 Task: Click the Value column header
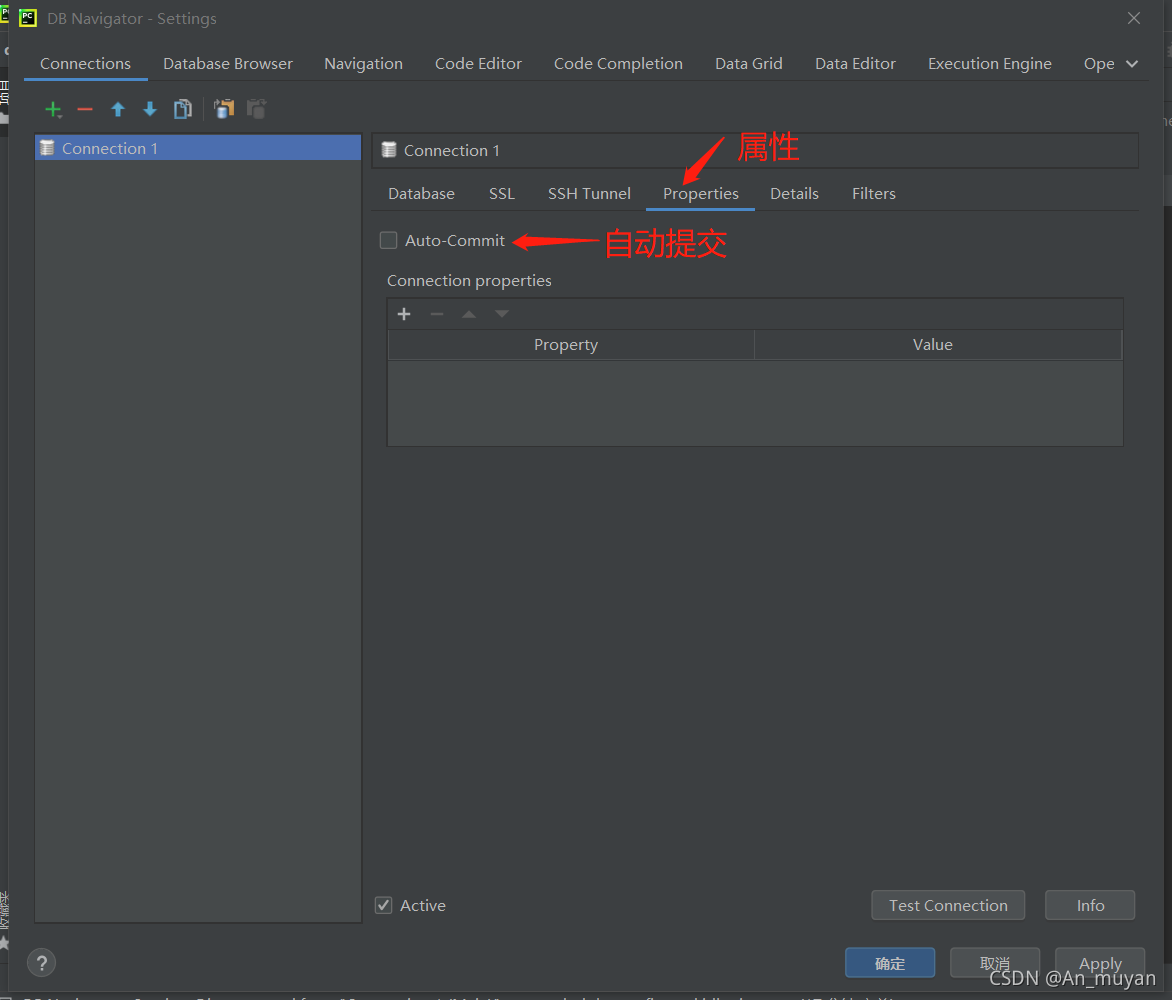pyautogui.click(x=938, y=345)
